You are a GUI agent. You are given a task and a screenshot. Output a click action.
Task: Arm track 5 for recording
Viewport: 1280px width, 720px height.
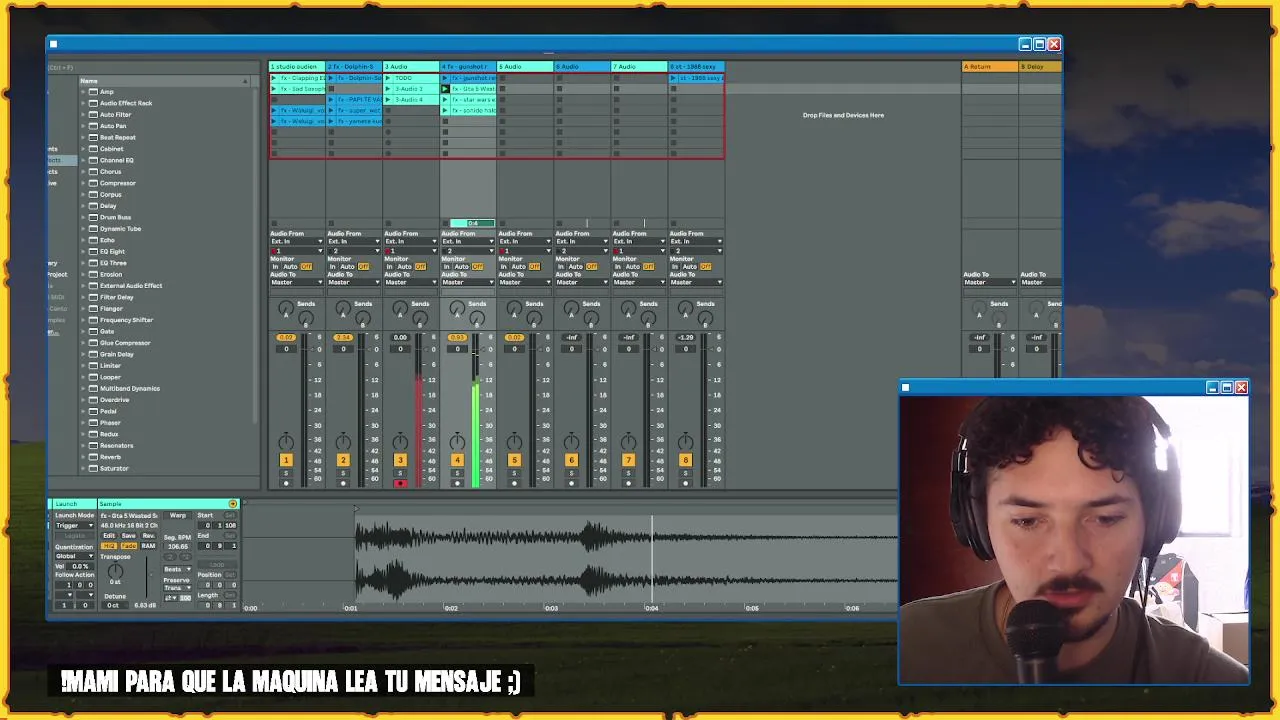[x=514, y=484]
